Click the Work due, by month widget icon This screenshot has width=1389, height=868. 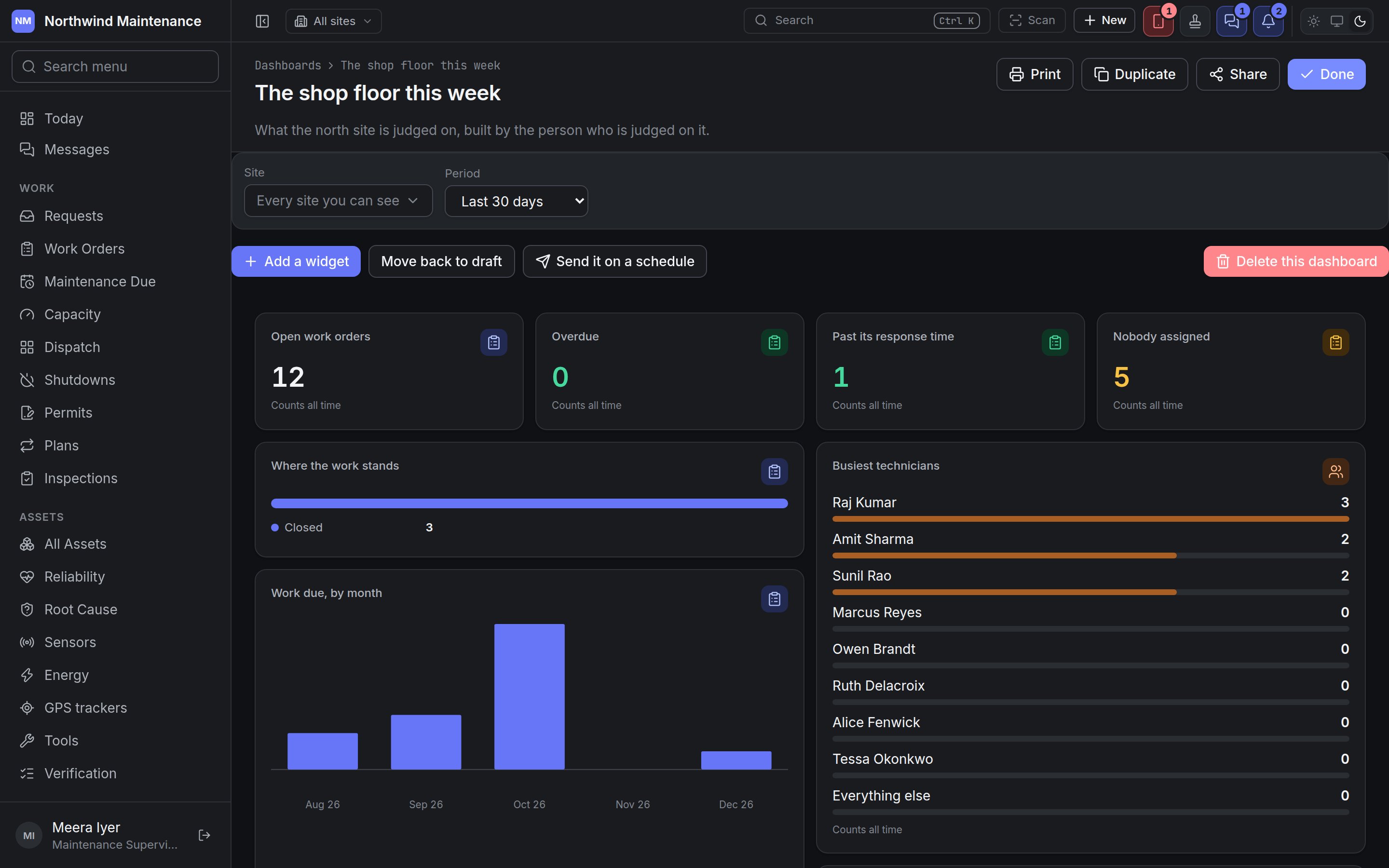(774, 599)
